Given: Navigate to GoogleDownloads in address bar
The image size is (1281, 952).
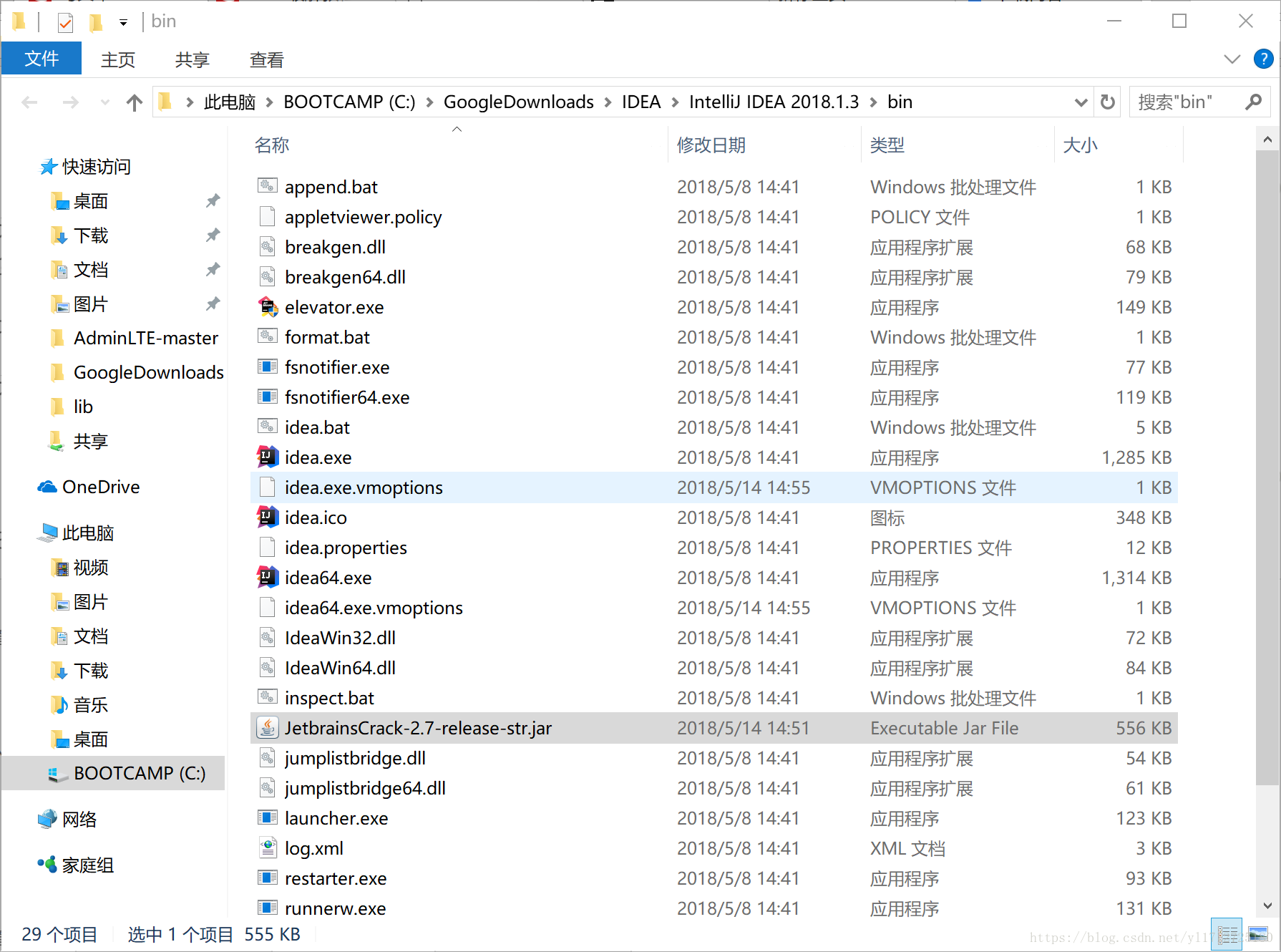Looking at the screenshot, I should click(519, 102).
